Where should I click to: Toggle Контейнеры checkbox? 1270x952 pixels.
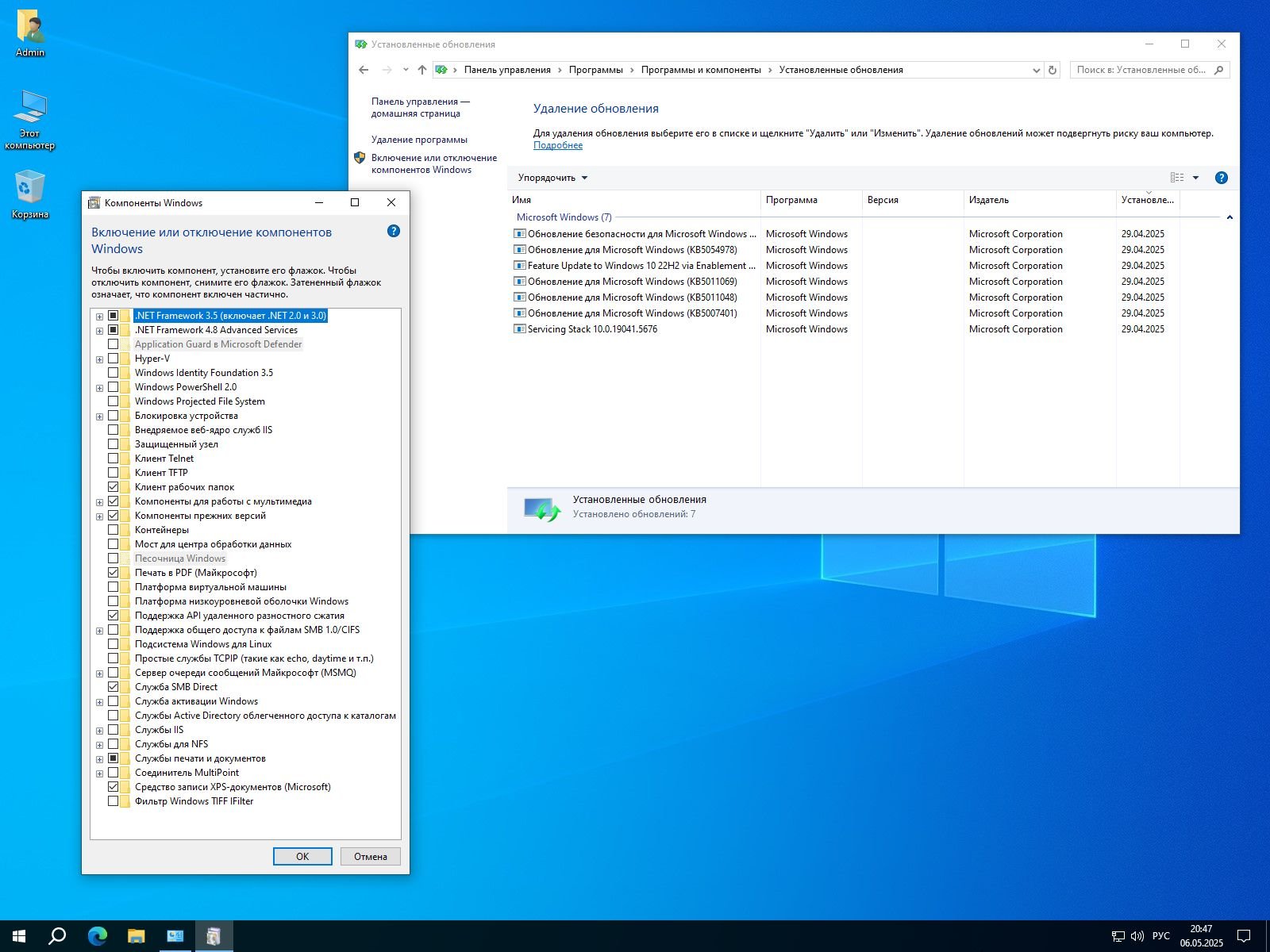113,530
